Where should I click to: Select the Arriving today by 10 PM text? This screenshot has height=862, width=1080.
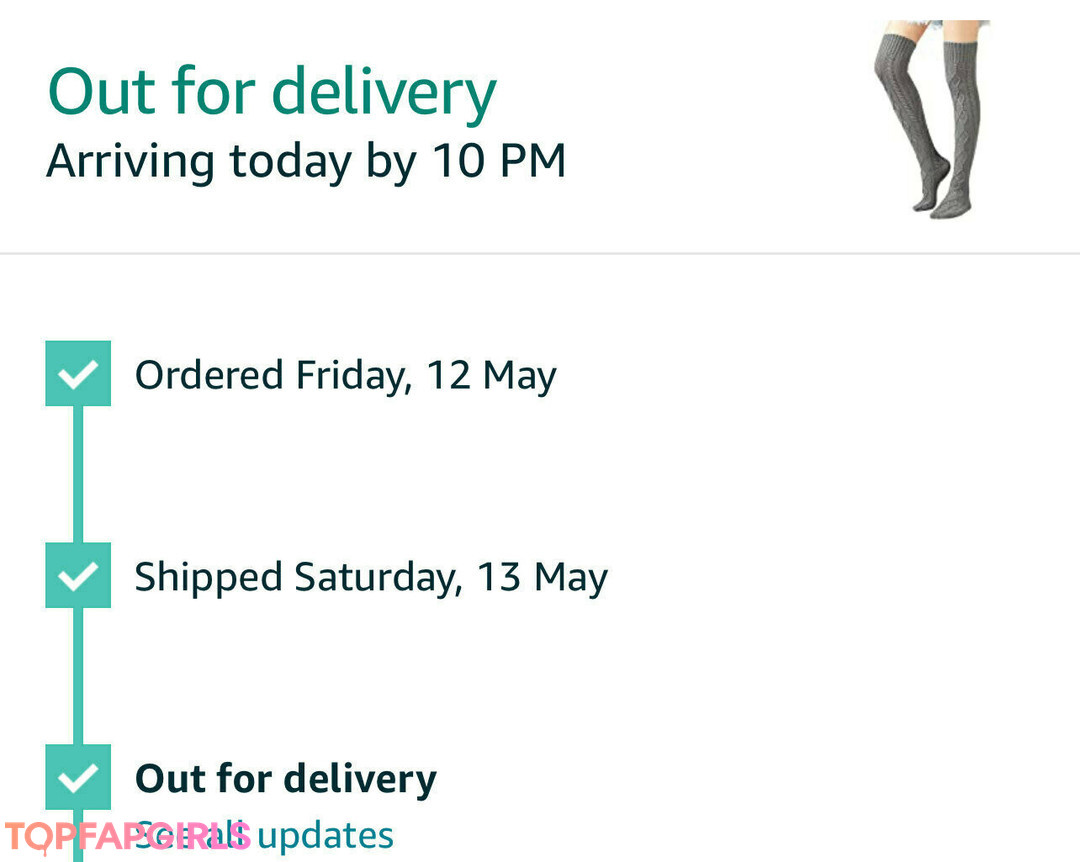[306, 161]
